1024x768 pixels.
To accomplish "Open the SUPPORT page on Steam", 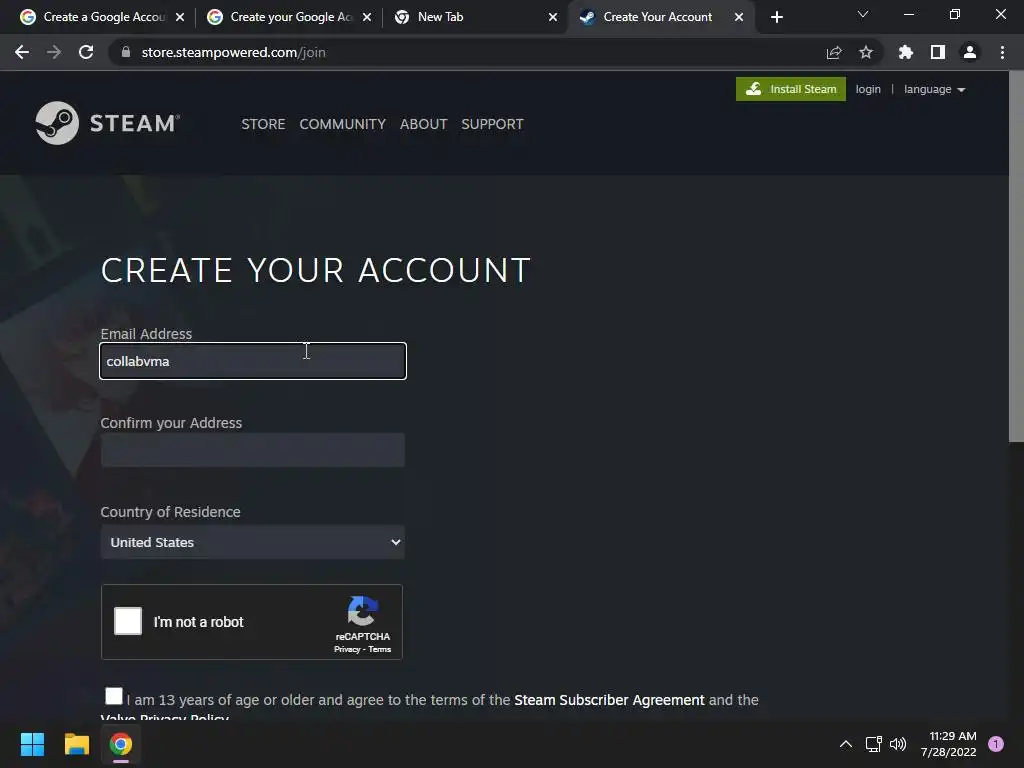I will point(492,124).
